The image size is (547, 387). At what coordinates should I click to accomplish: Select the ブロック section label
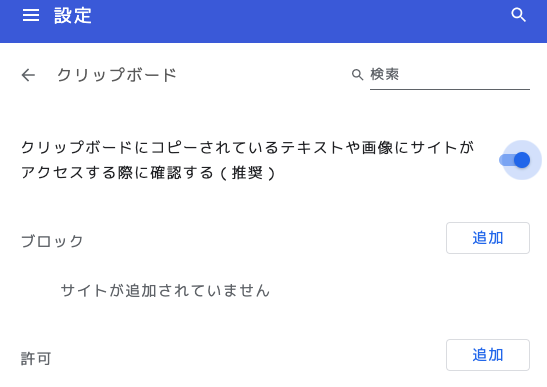(x=52, y=241)
